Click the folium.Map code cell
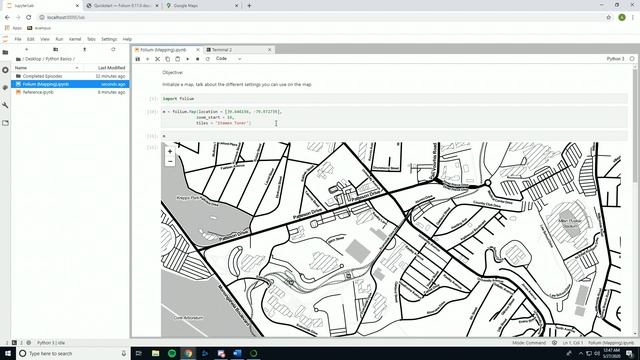Screen dimensions: 640x360 coord(394,117)
